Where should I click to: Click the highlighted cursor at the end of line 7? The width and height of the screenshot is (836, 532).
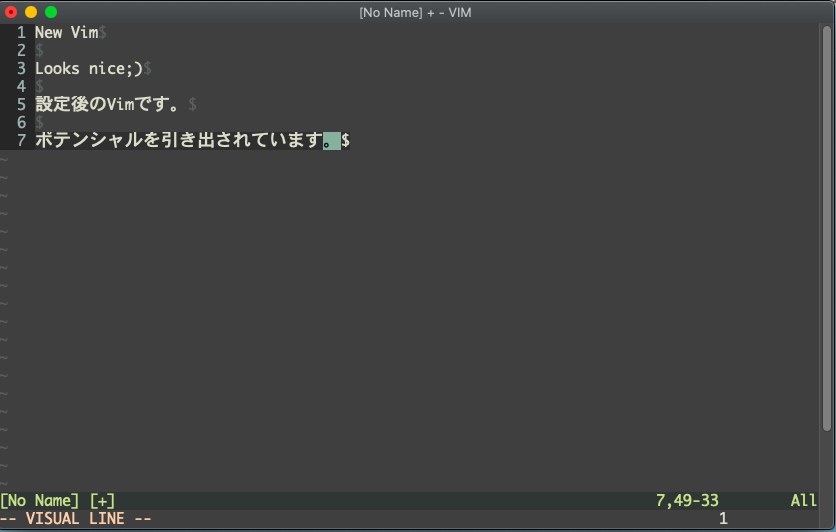[x=332, y=141]
